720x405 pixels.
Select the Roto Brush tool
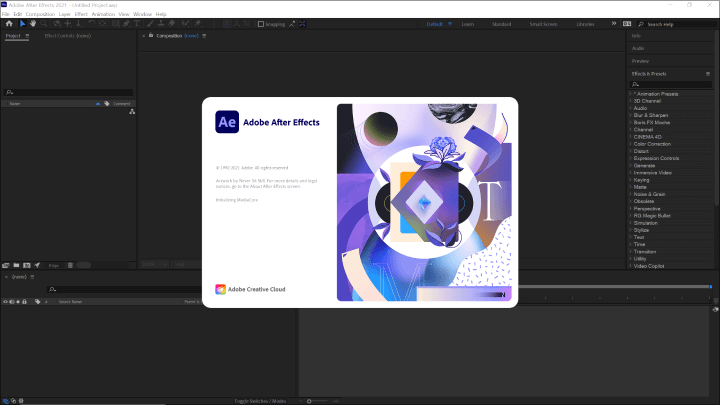click(x=186, y=23)
